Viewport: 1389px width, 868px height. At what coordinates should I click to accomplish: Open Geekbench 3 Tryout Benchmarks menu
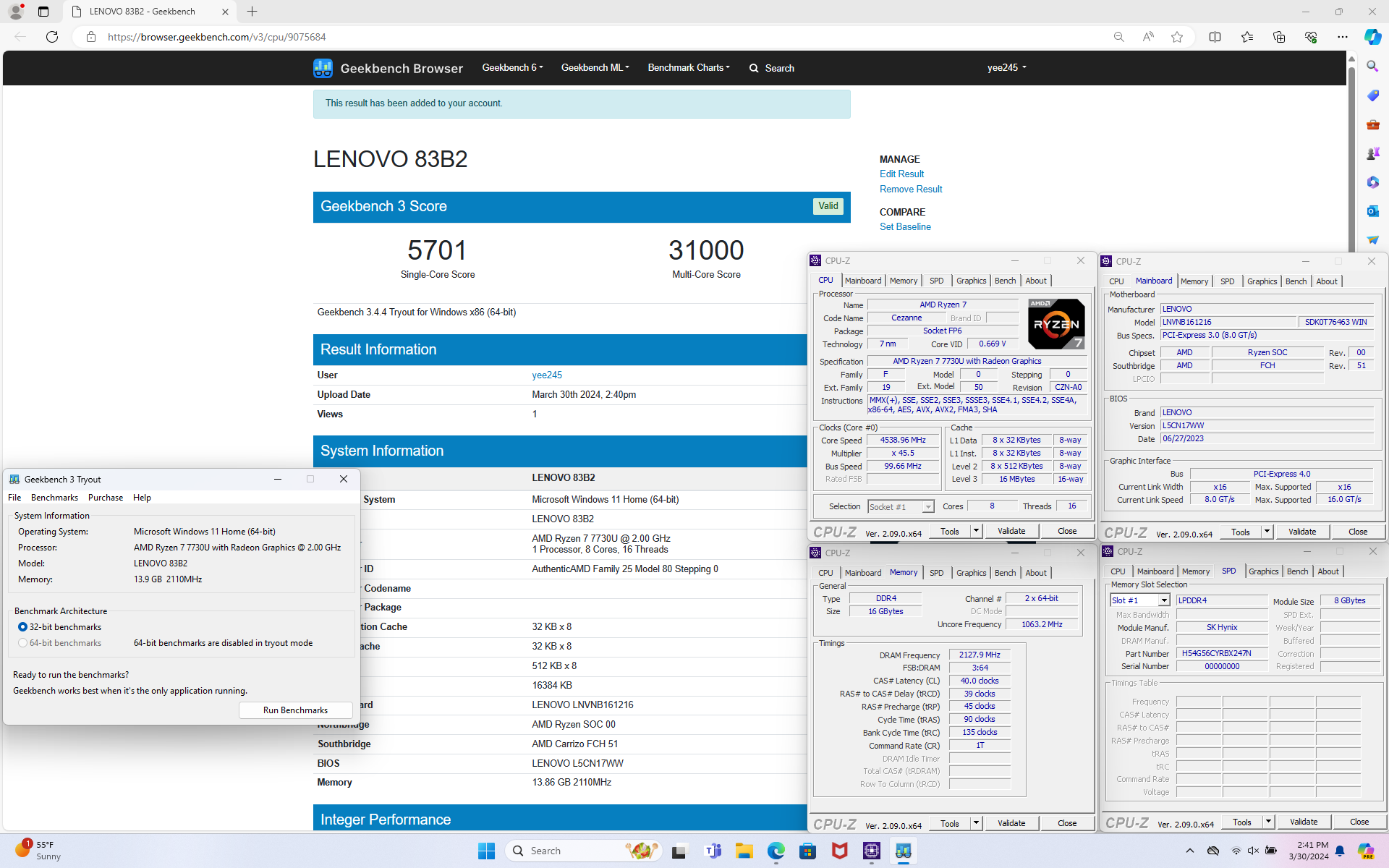(x=54, y=498)
